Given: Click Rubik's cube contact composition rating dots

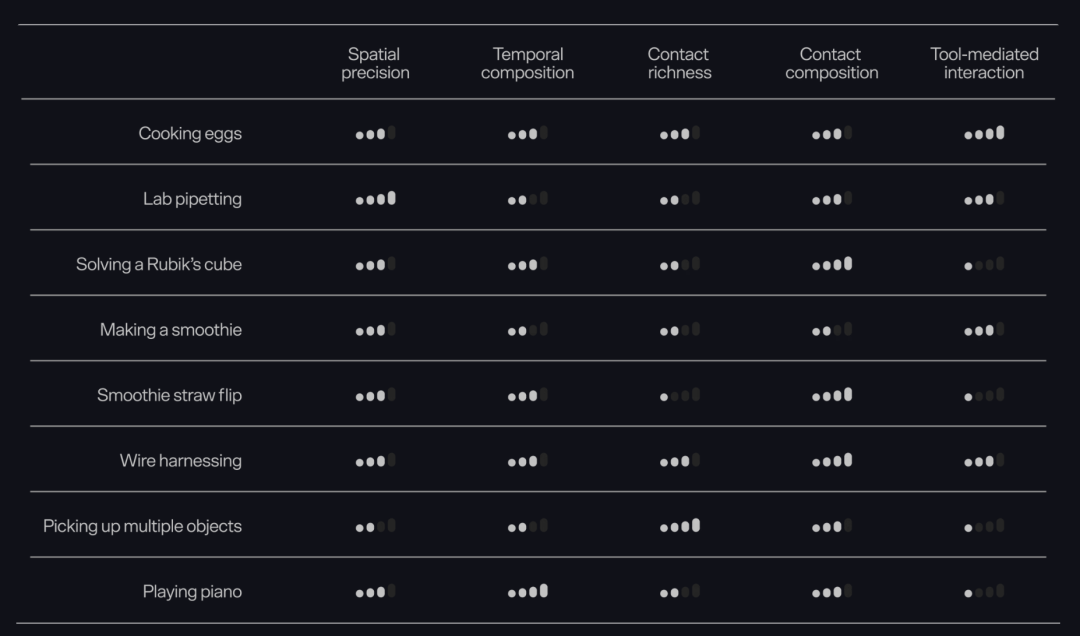Looking at the screenshot, I should 832,264.
